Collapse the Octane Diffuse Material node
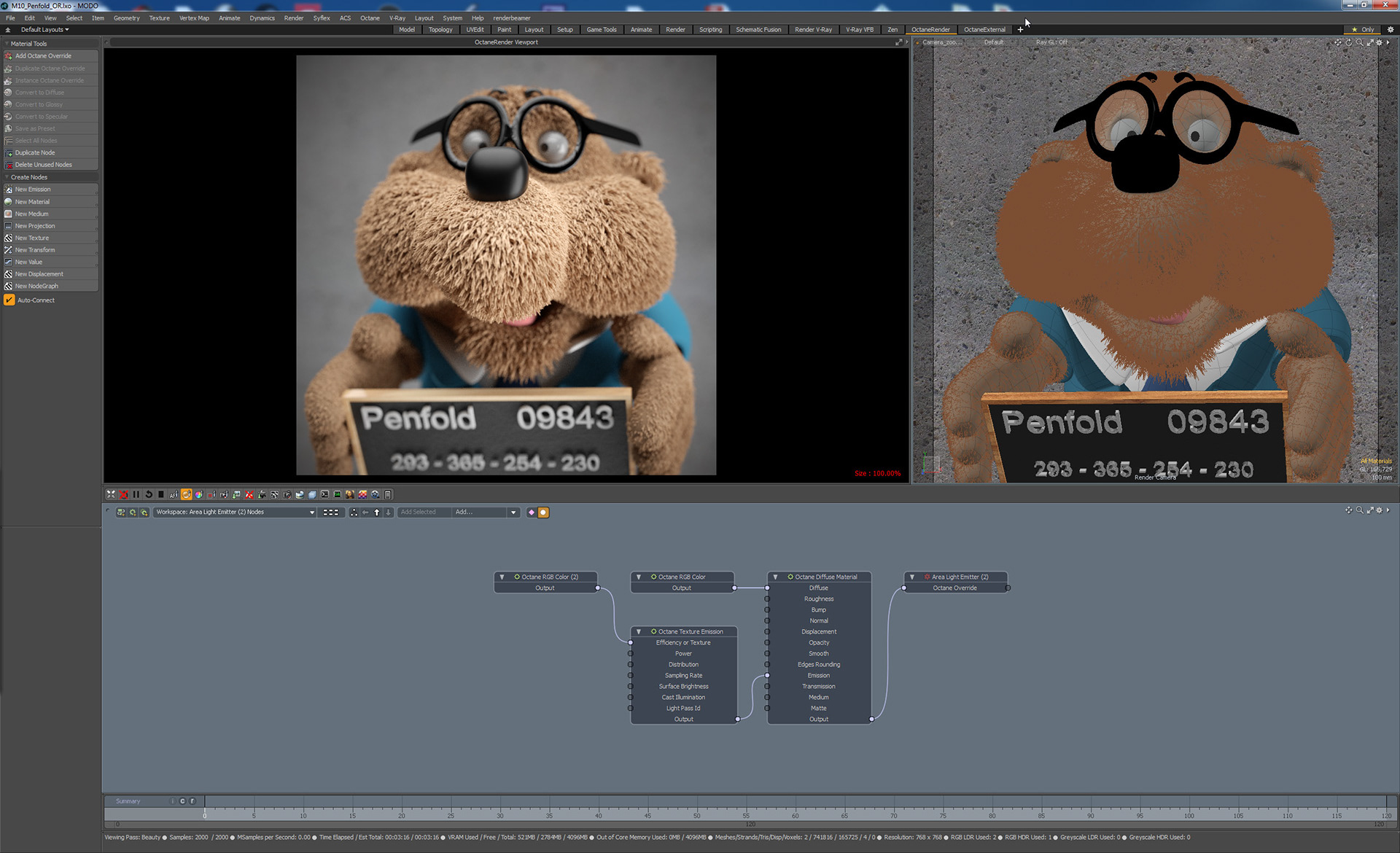 coord(775,577)
